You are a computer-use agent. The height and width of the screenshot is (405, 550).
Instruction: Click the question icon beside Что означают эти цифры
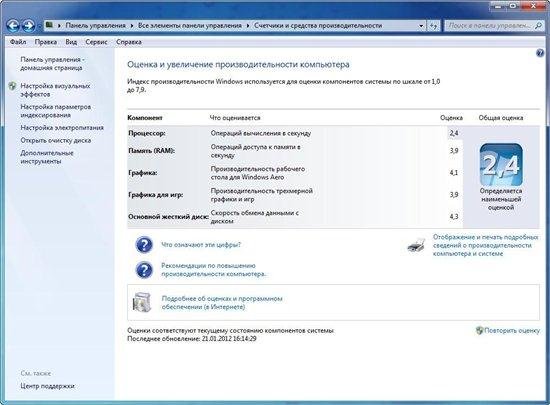click(144, 245)
